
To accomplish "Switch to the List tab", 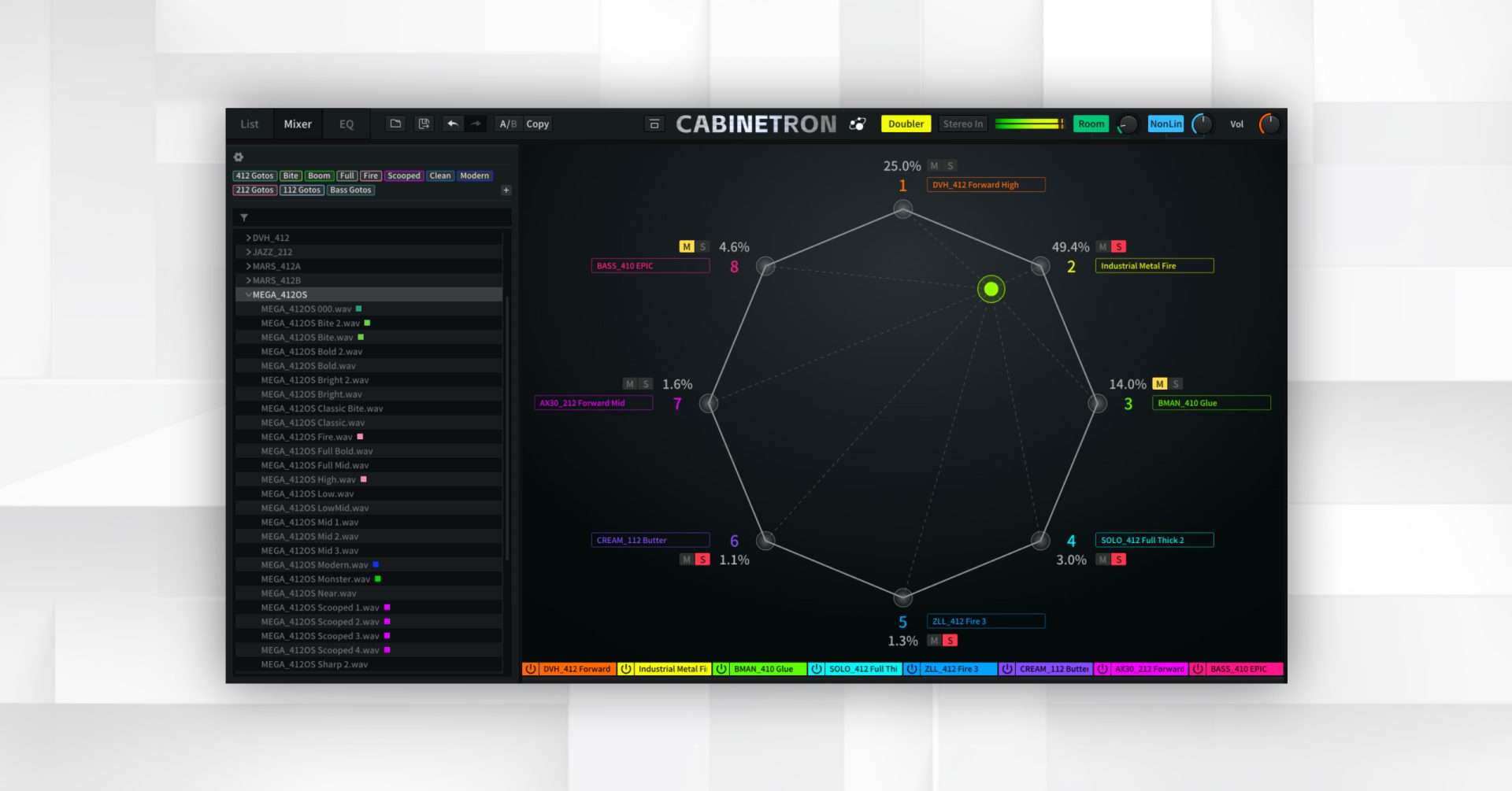I will (x=250, y=124).
